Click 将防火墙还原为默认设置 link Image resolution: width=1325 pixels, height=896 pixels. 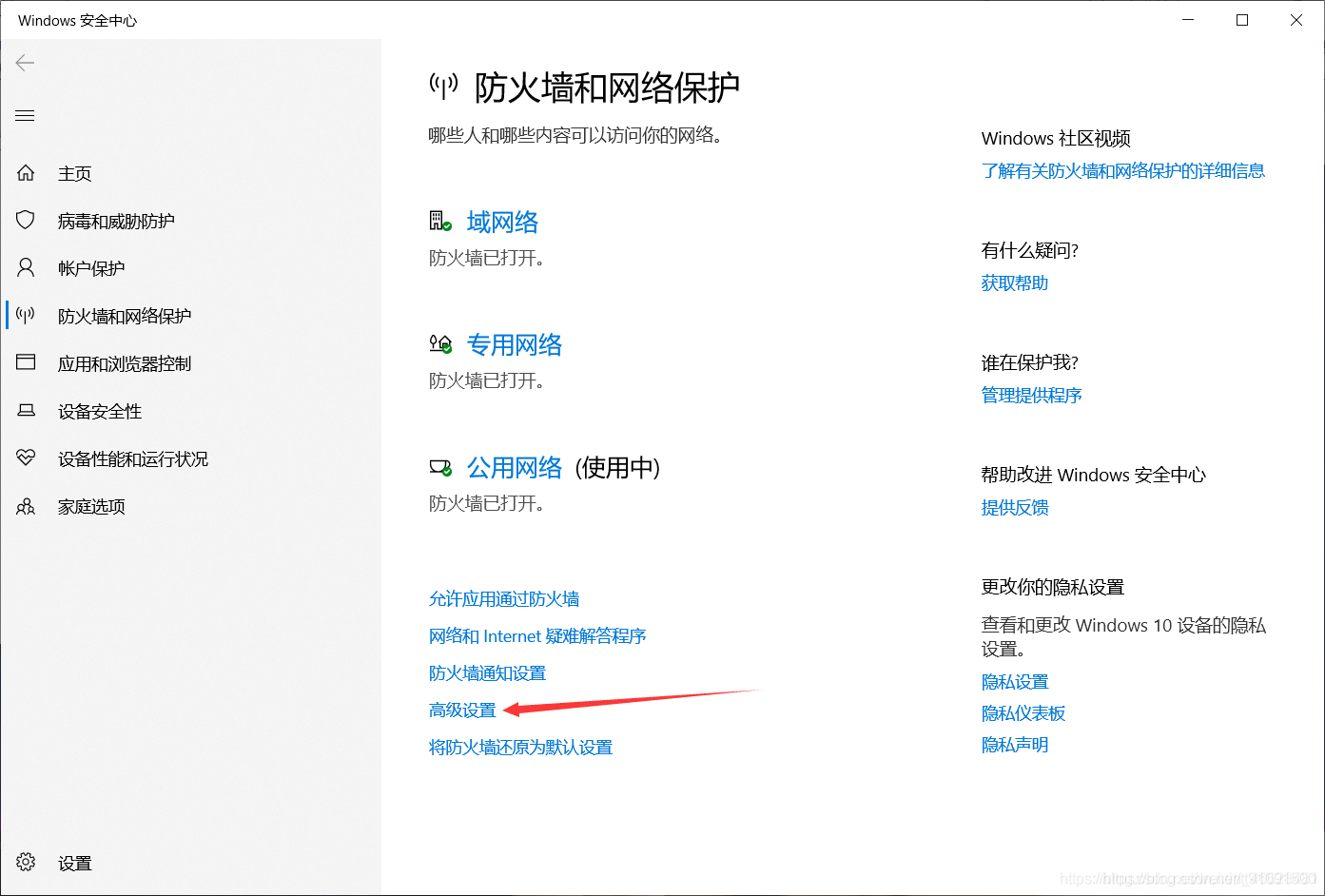click(x=520, y=748)
